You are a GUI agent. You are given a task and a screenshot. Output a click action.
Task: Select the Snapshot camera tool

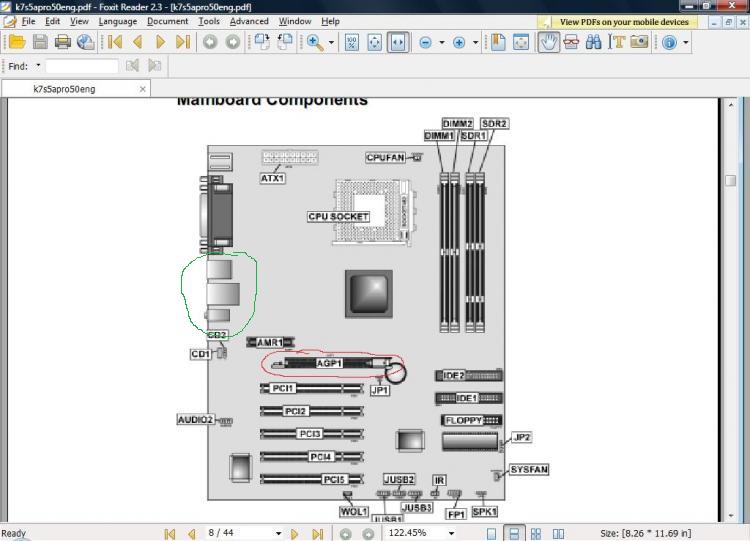(639, 42)
